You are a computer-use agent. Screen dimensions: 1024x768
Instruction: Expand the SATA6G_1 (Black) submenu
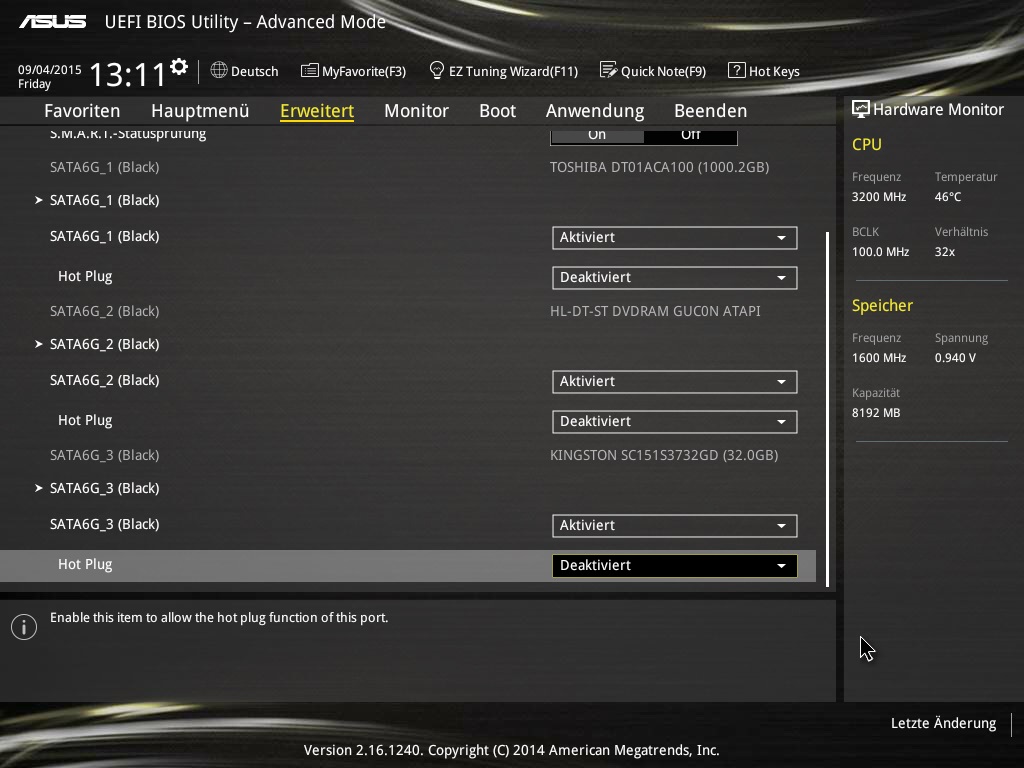click(x=98, y=200)
